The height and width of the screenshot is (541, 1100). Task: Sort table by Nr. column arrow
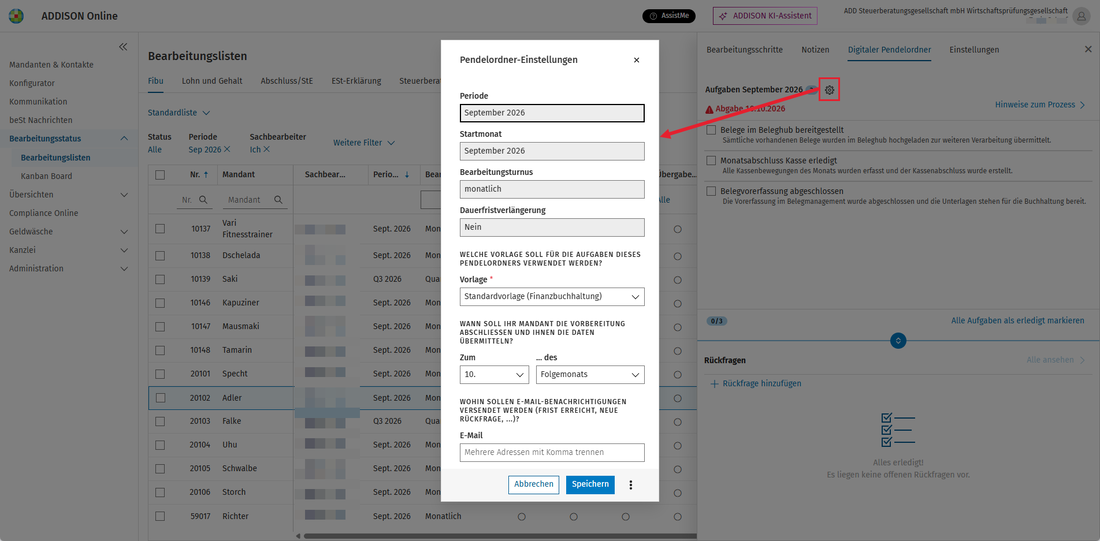pos(206,175)
